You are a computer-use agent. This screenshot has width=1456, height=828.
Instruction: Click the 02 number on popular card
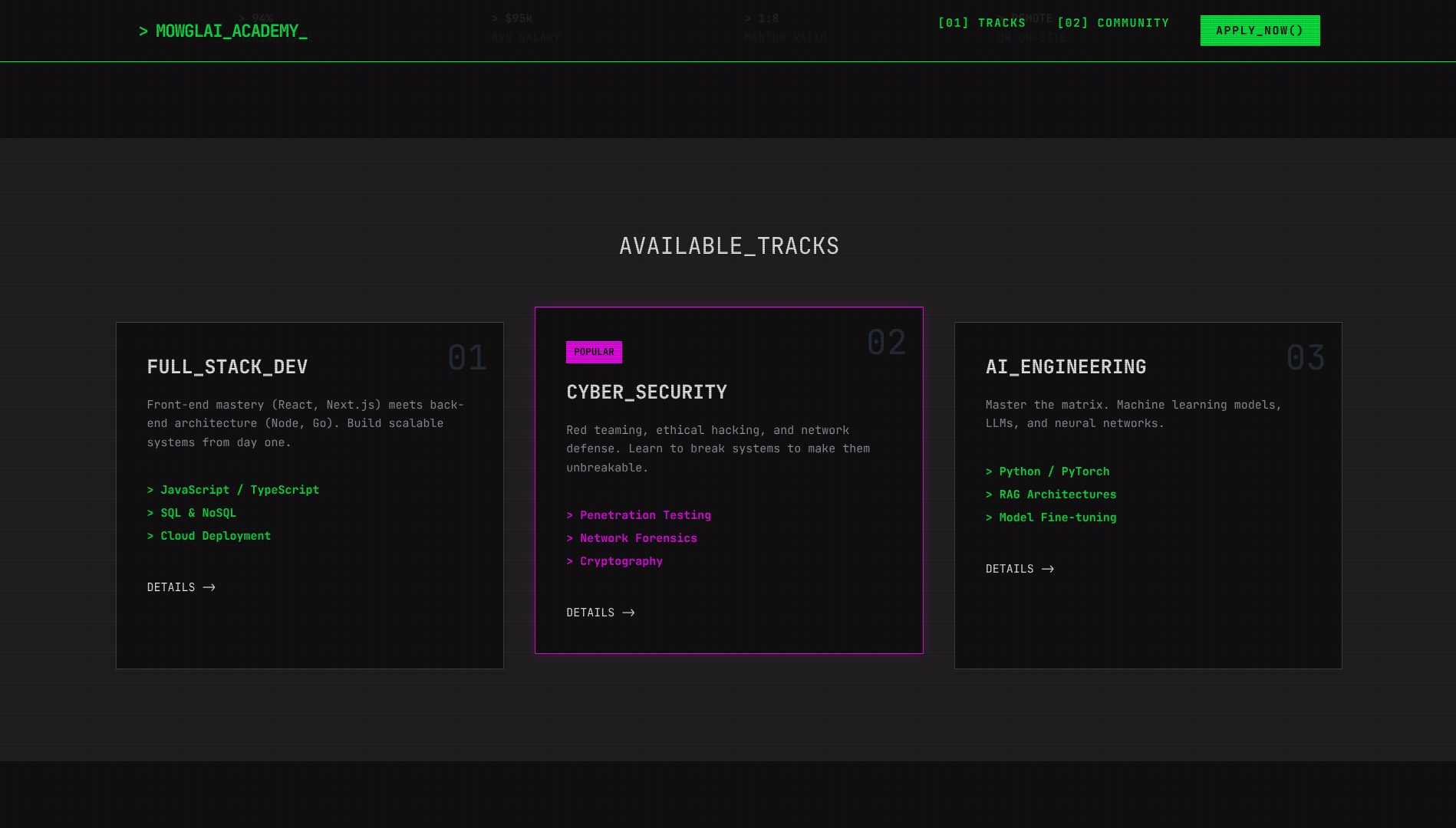[x=886, y=343]
